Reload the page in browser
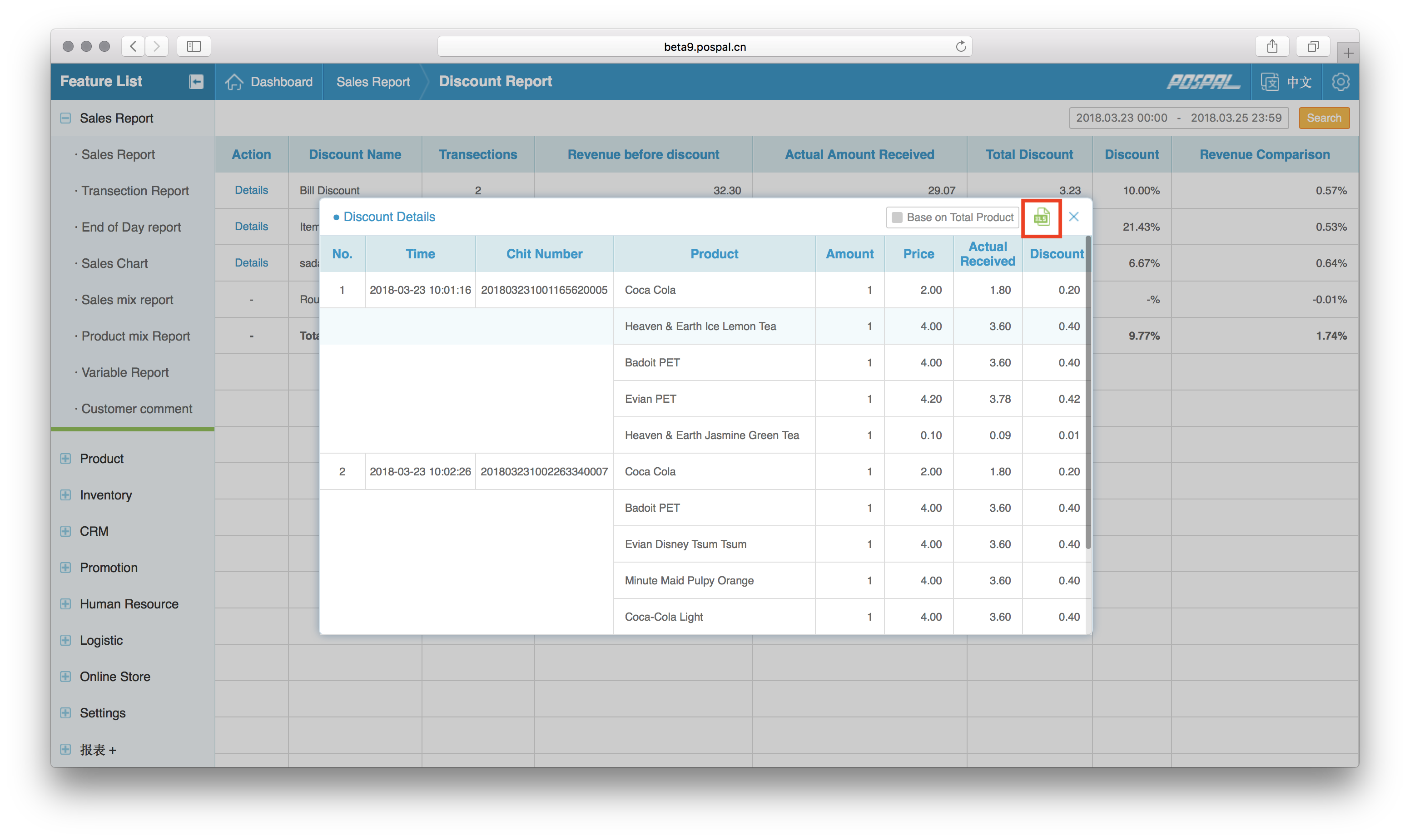The width and height of the screenshot is (1410, 840). [x=960, y=46]
